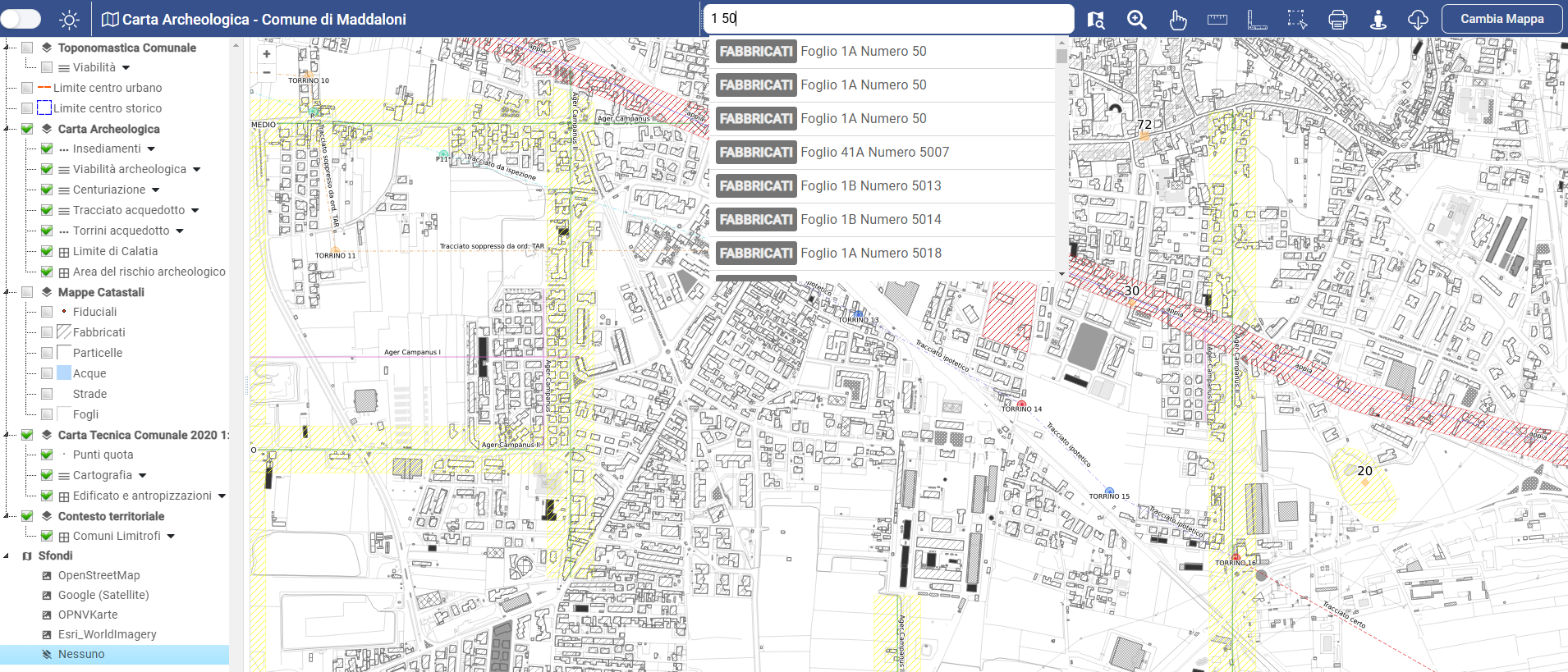The height and width of the screenshot is (672, 1568).
Task: Activate the rectangle selection tool
Action: [x=1297, y=20]
